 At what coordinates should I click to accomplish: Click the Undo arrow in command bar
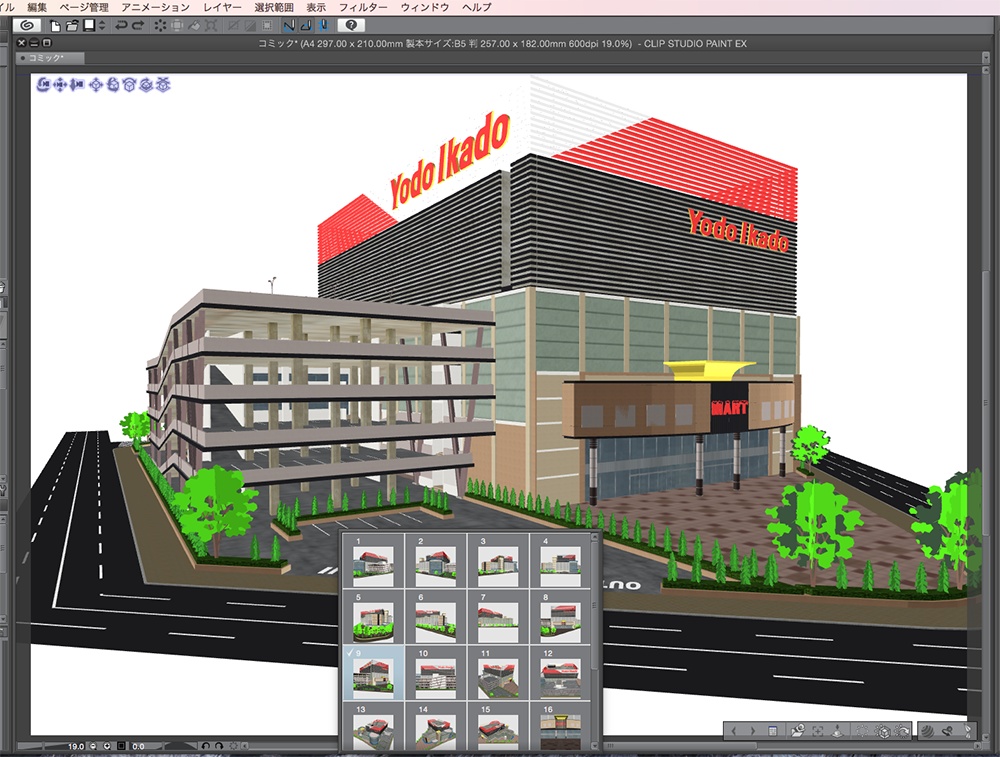[121, 26]
